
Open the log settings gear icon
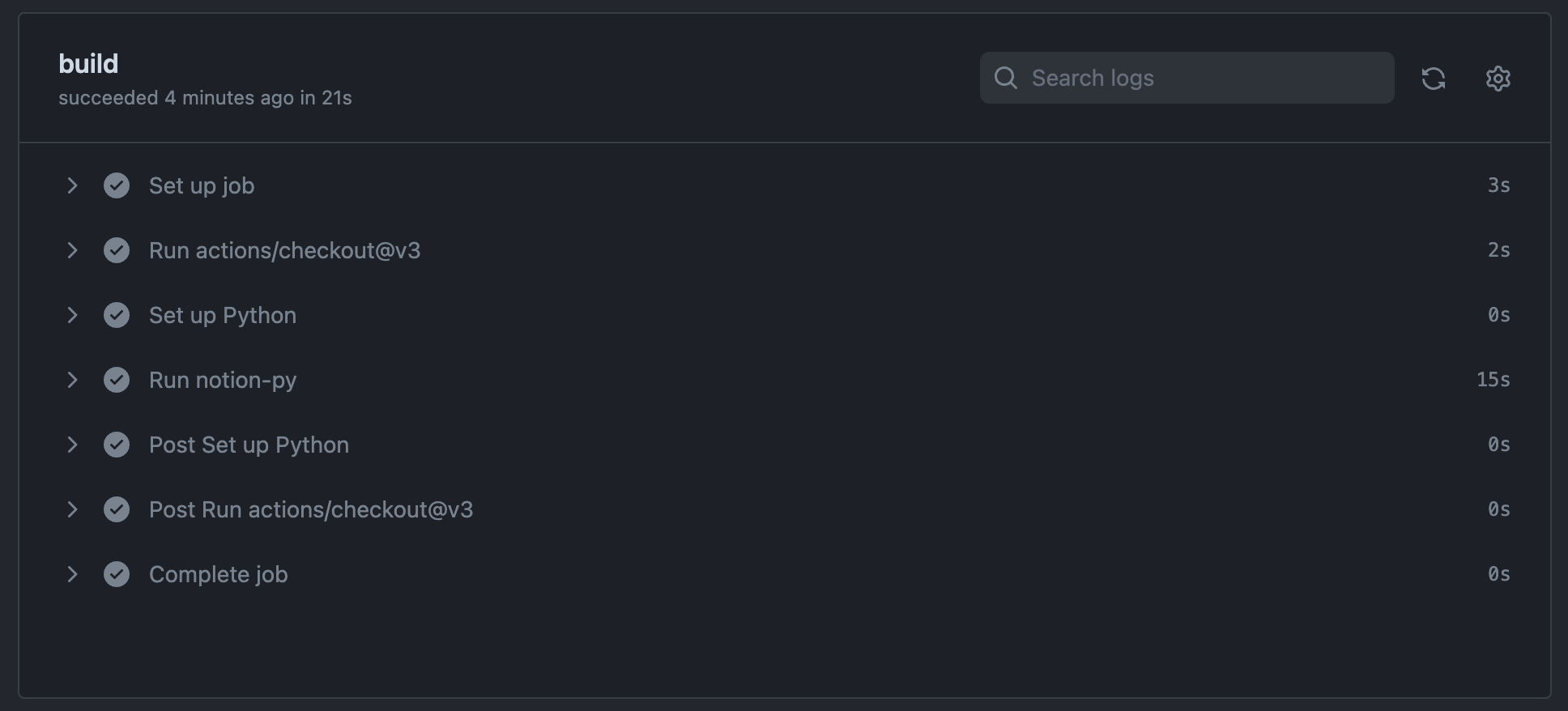[x=1498, y=78]
